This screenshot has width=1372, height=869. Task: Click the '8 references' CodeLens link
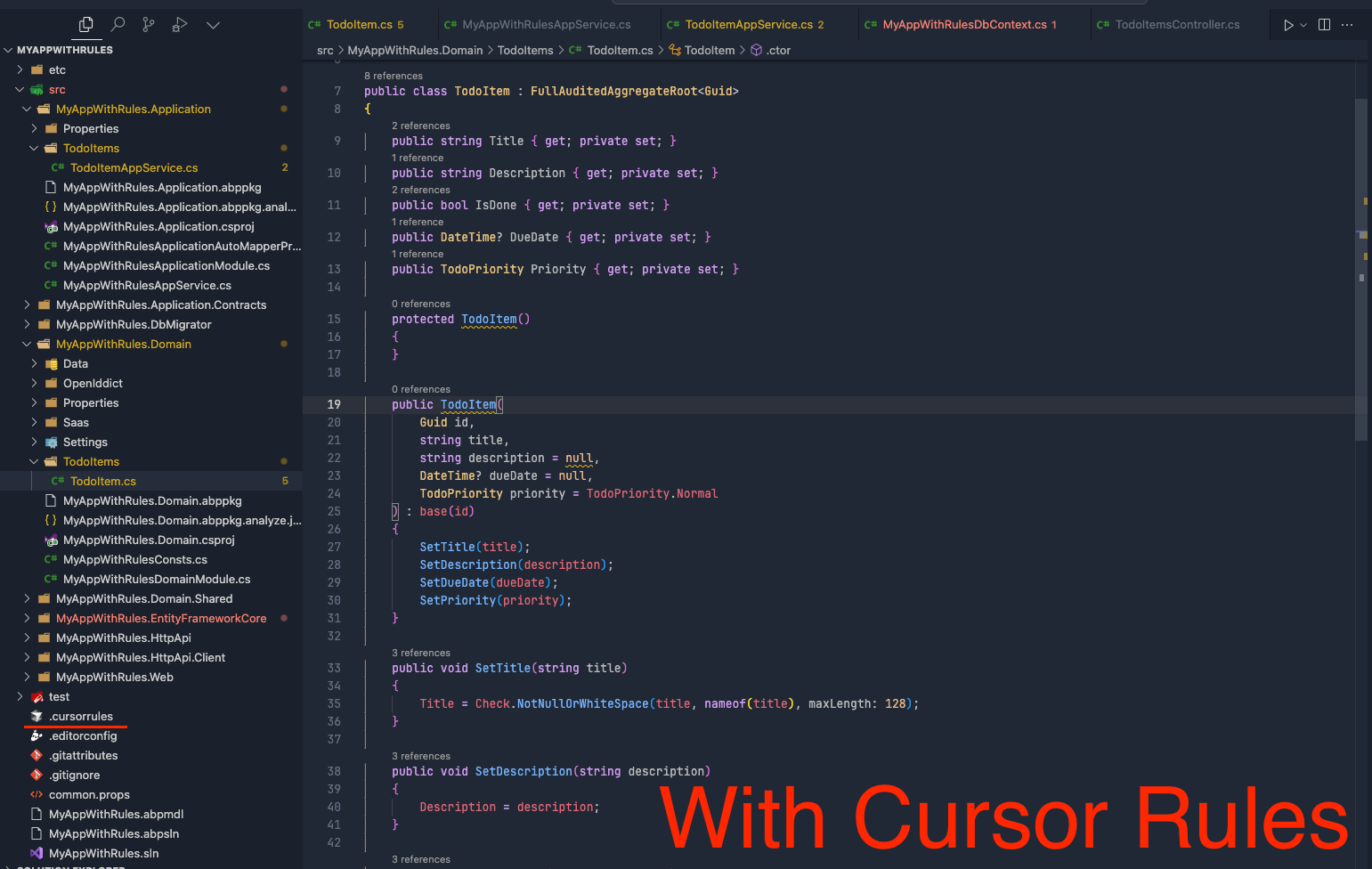click(393, 76)
